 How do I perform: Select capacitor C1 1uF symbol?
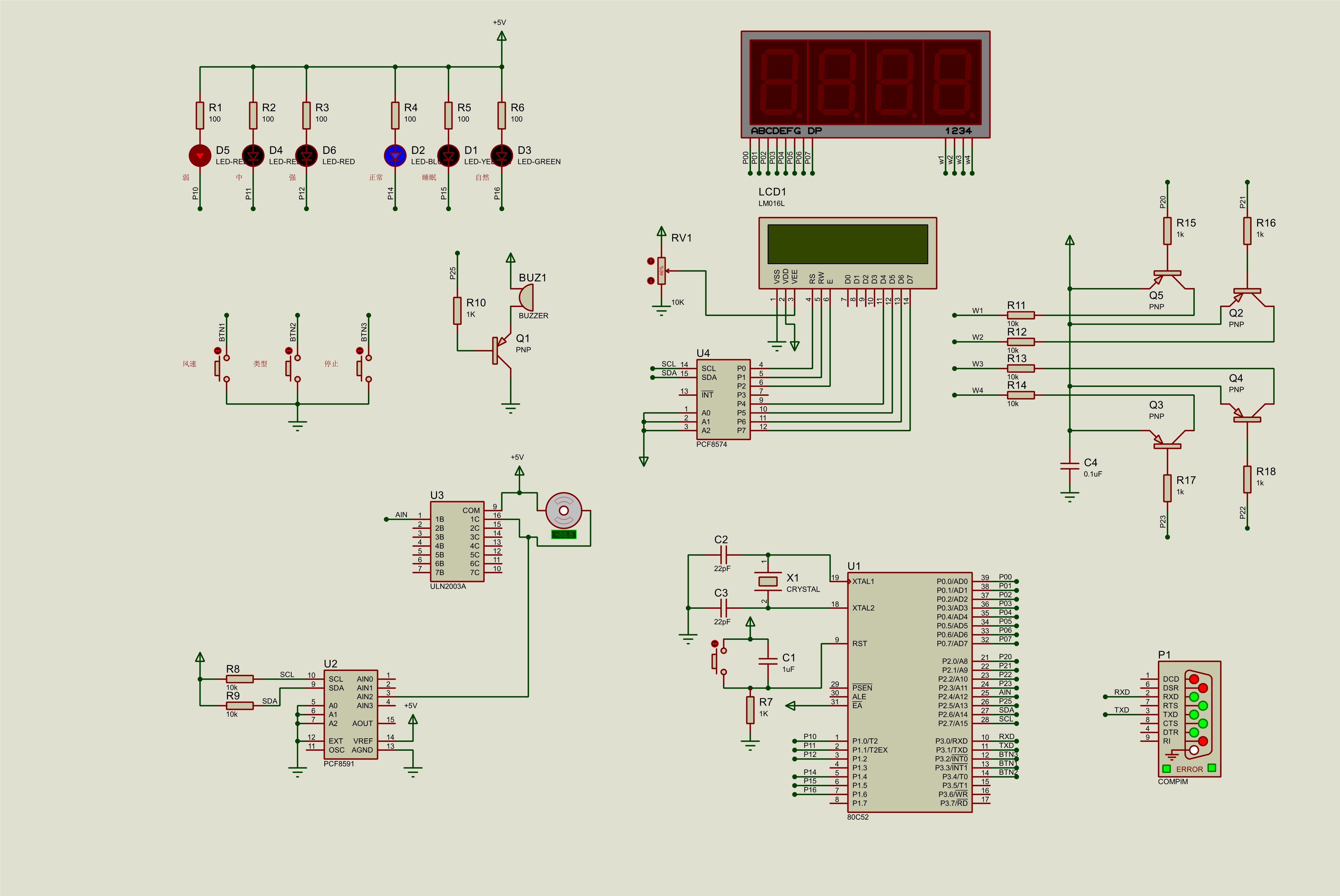pos(767,661)
